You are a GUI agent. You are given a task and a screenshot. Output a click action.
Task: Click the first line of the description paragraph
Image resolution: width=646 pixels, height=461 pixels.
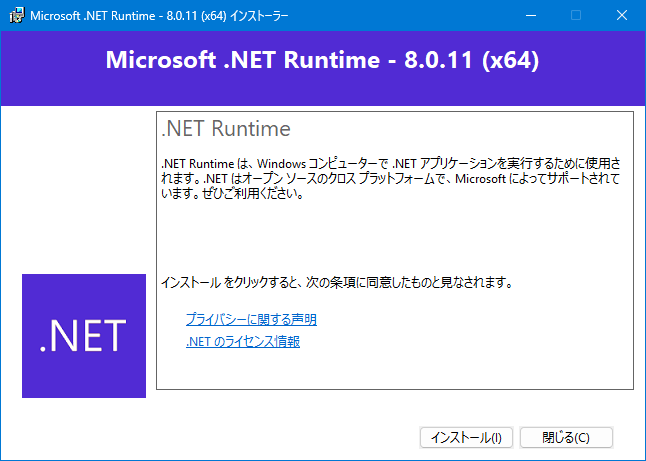391,164
